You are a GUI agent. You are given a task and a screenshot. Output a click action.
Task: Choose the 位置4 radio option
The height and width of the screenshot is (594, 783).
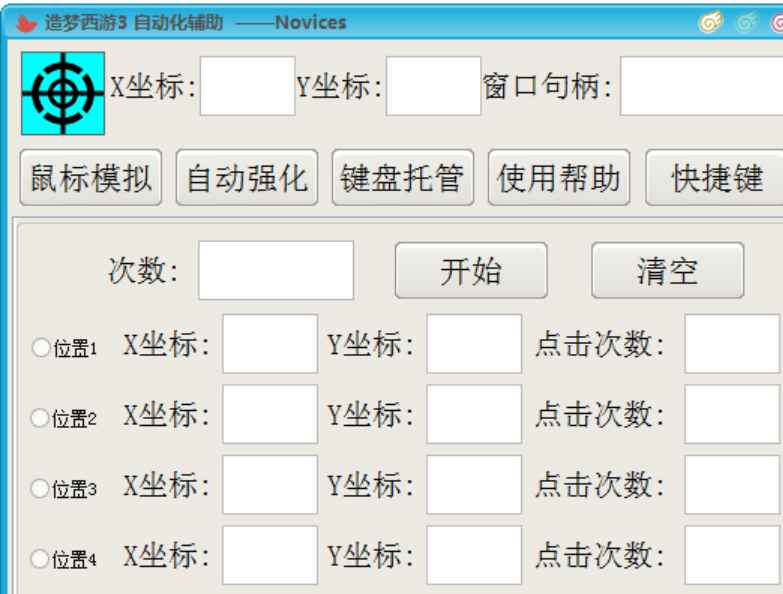[x=40, y=558]
